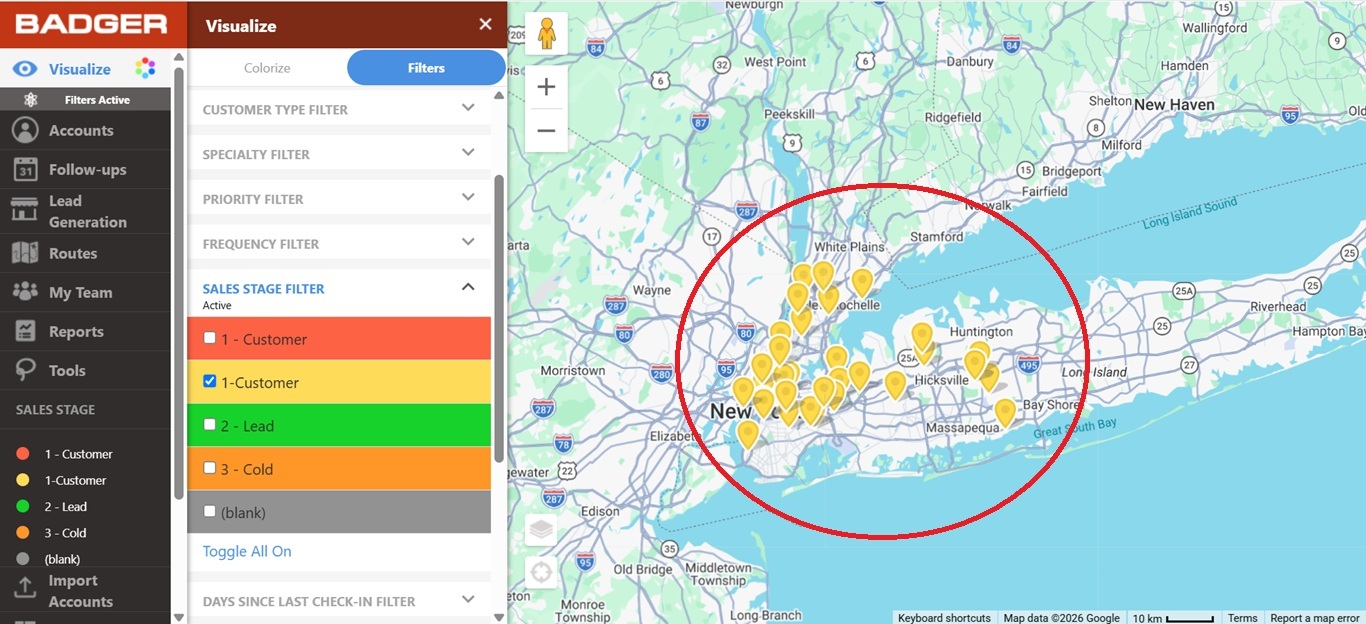Click the 10 km map scale control
The width and height of the screenshot is (1366, 624).
point(1172,618)
